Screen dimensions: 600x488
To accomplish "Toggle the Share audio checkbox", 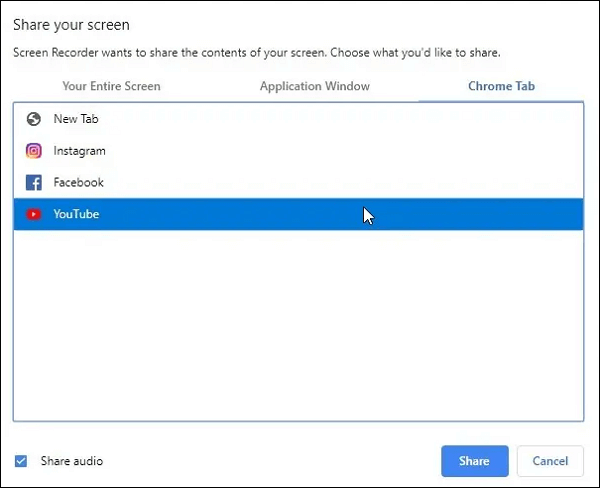I will (21, 461).
